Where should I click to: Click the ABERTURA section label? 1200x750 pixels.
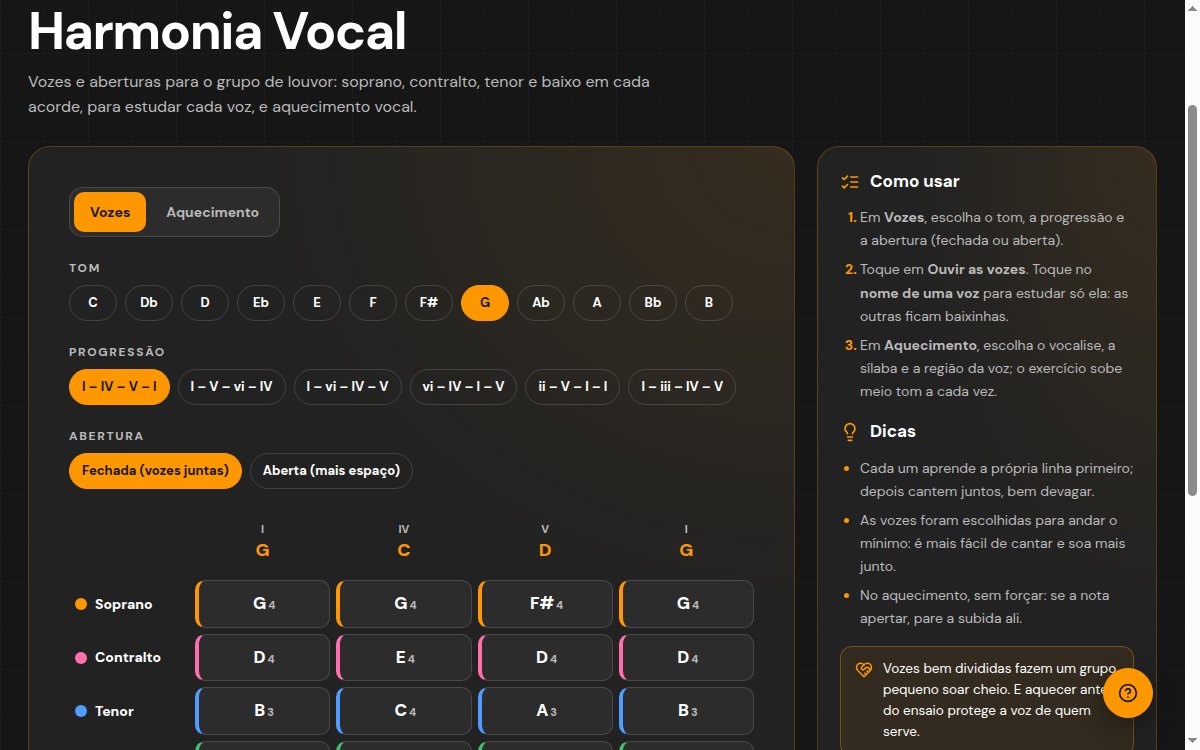(x=107, y=436)
